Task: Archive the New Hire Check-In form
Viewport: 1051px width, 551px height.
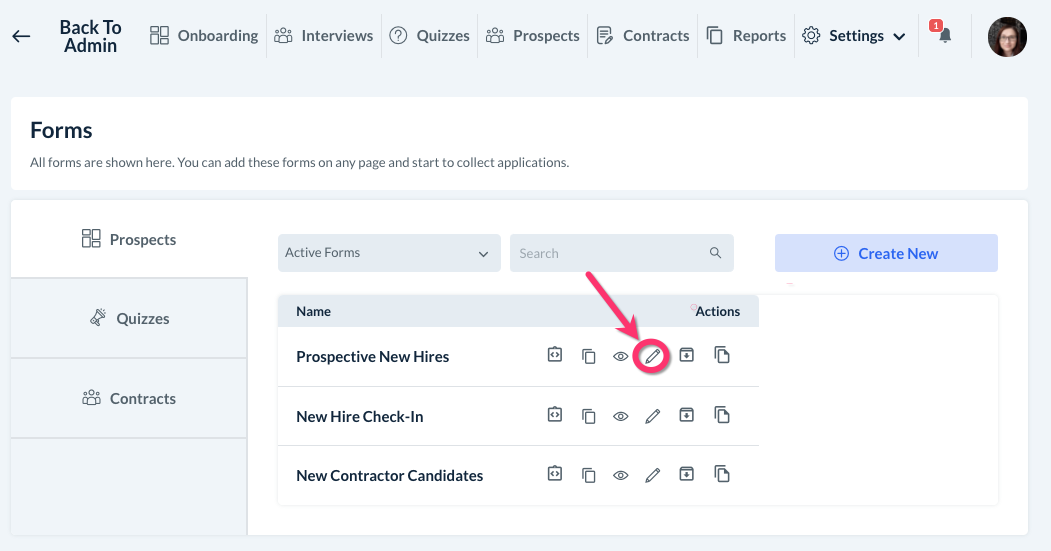Action: pos(687,415)
